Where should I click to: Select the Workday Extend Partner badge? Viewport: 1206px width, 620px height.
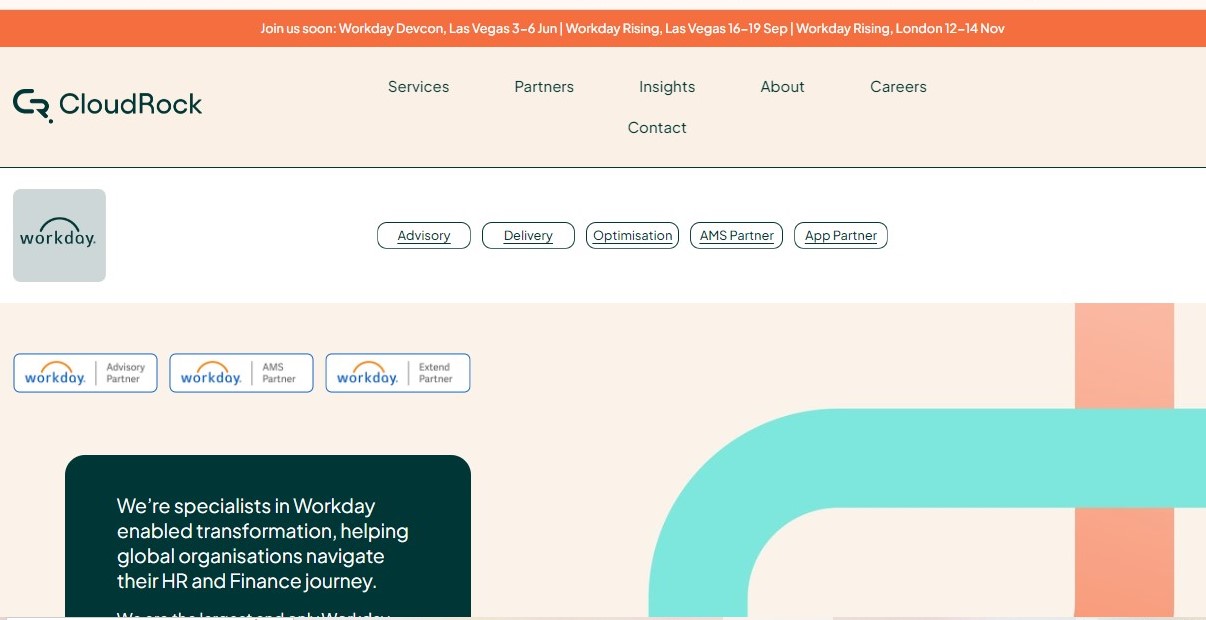click(x=398, y=372)
